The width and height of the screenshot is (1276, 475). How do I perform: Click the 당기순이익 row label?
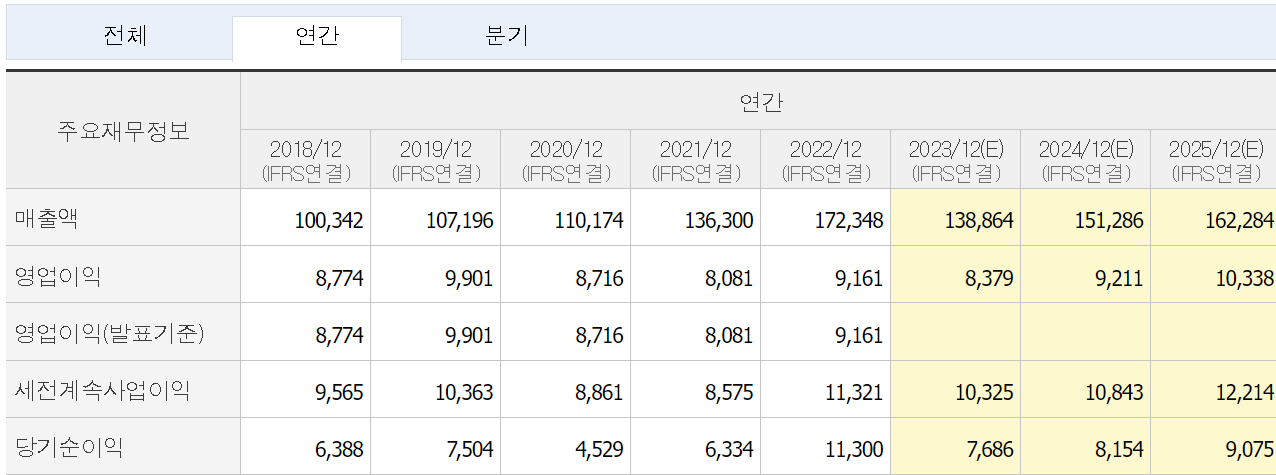pos(69,448)
